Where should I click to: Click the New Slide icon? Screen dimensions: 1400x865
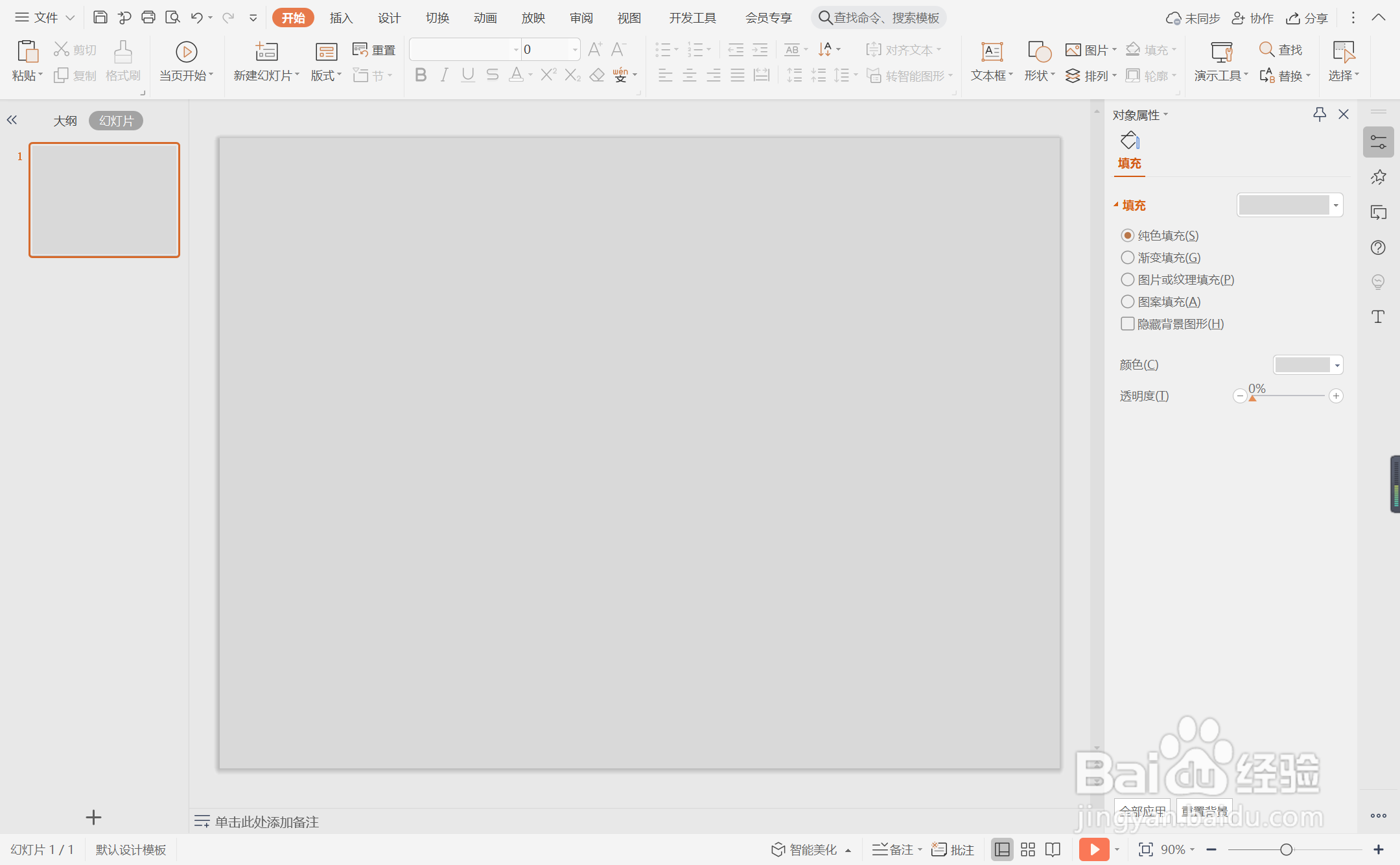266,53
